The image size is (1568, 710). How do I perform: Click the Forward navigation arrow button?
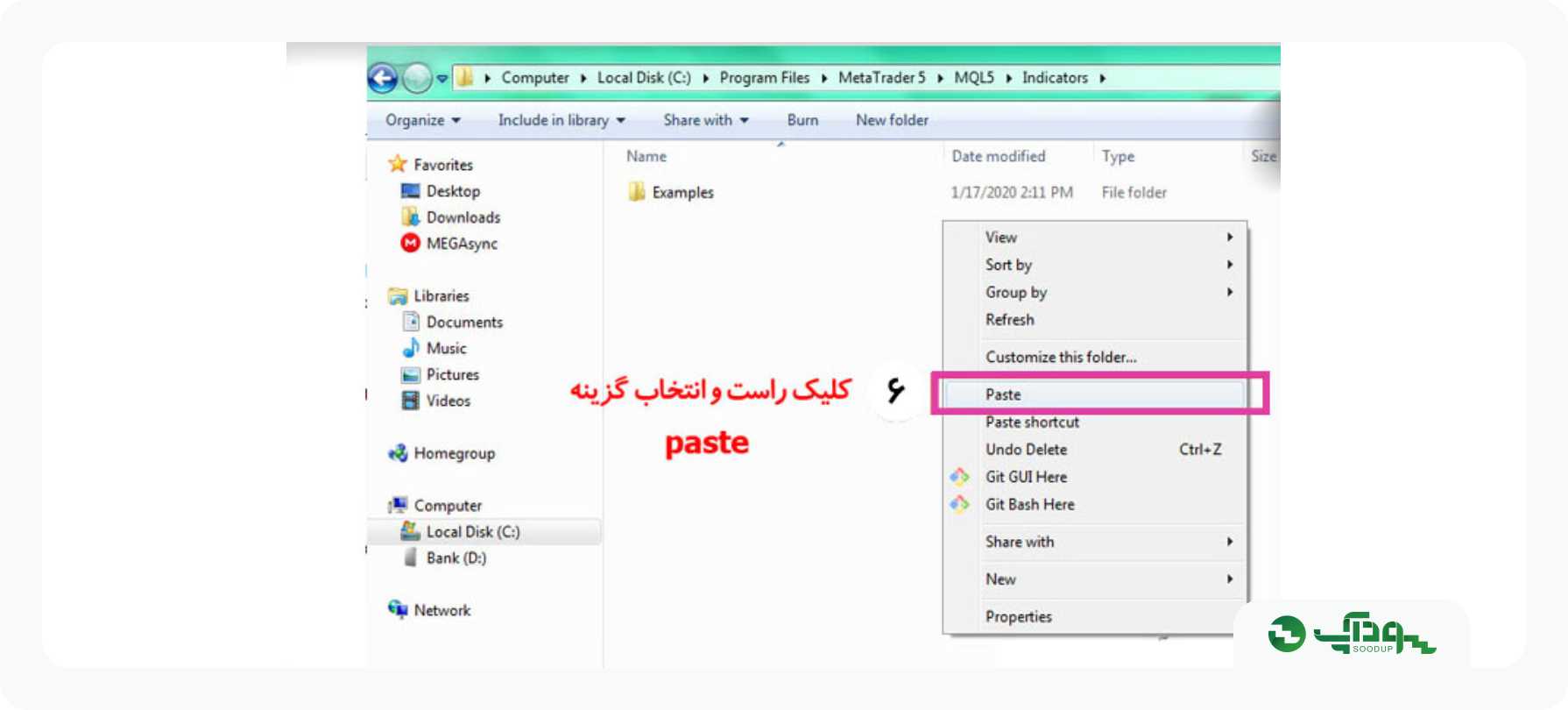(417, 78)
